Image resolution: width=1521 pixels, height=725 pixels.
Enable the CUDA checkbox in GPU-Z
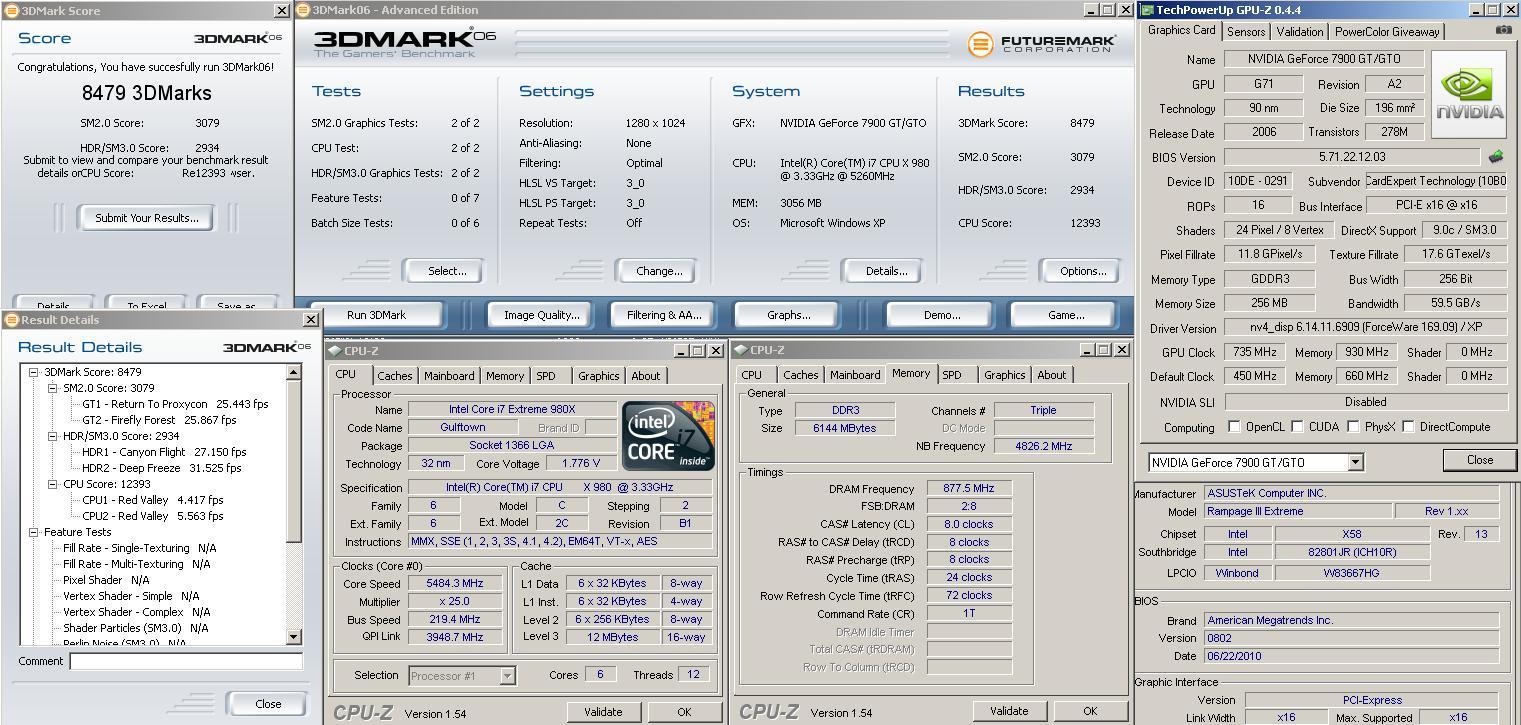coord(1297,427)
